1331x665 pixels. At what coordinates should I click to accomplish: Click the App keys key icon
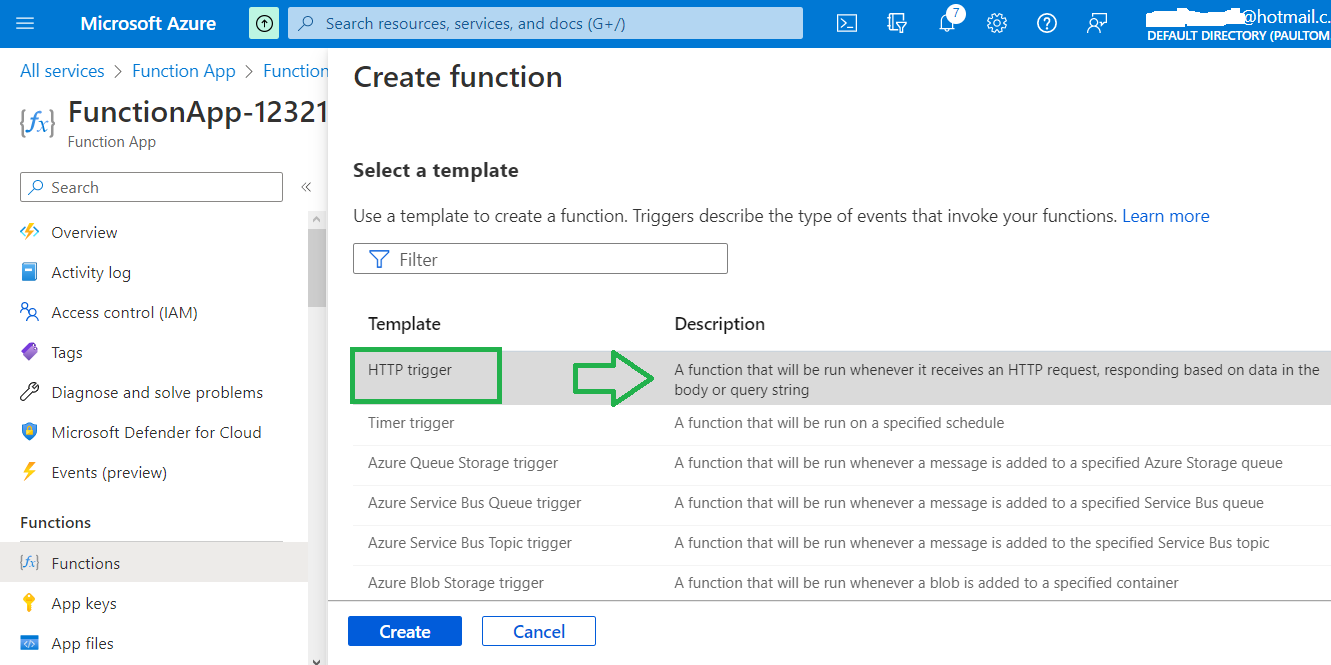click(30, 603)
